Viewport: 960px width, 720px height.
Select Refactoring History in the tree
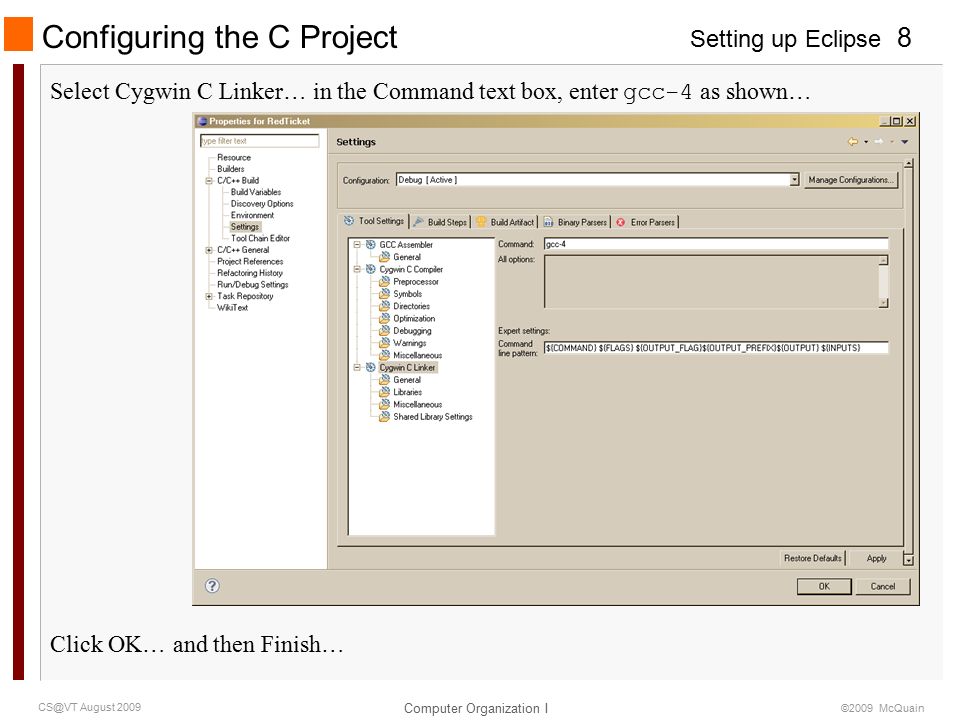[x=250, y=273]
